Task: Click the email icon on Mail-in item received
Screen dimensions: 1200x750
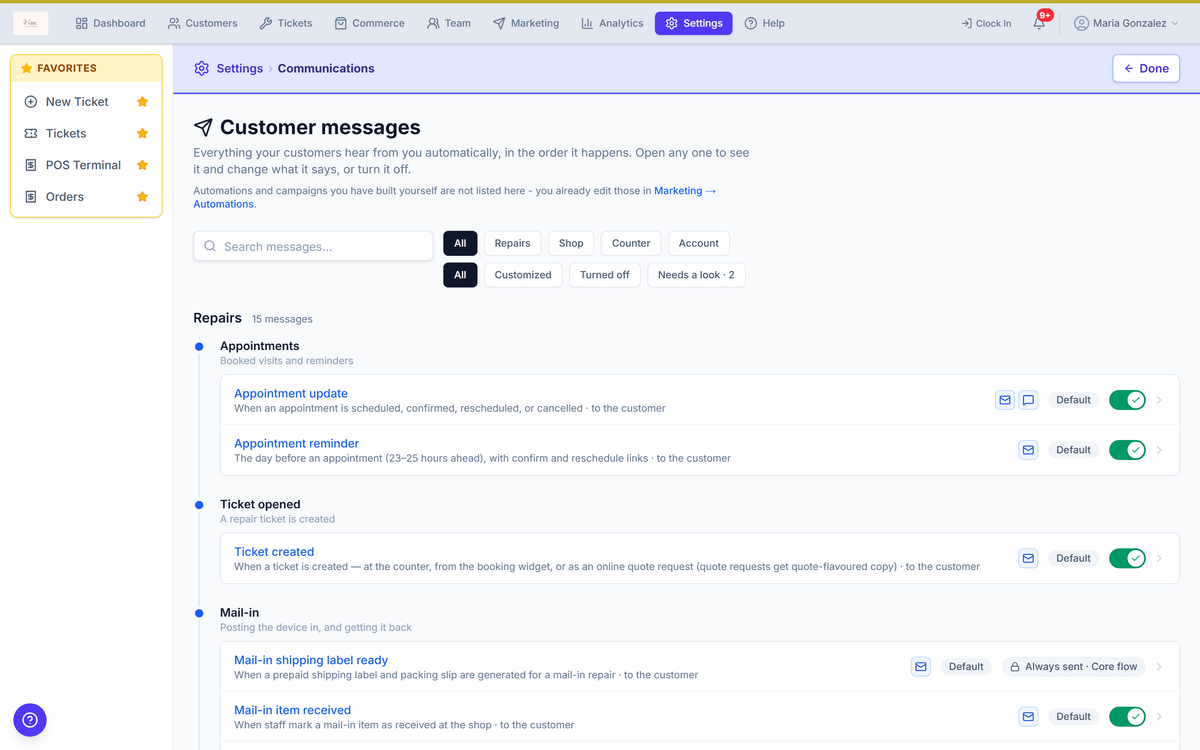Action: pyautogui.click(x=1028, y=716)
